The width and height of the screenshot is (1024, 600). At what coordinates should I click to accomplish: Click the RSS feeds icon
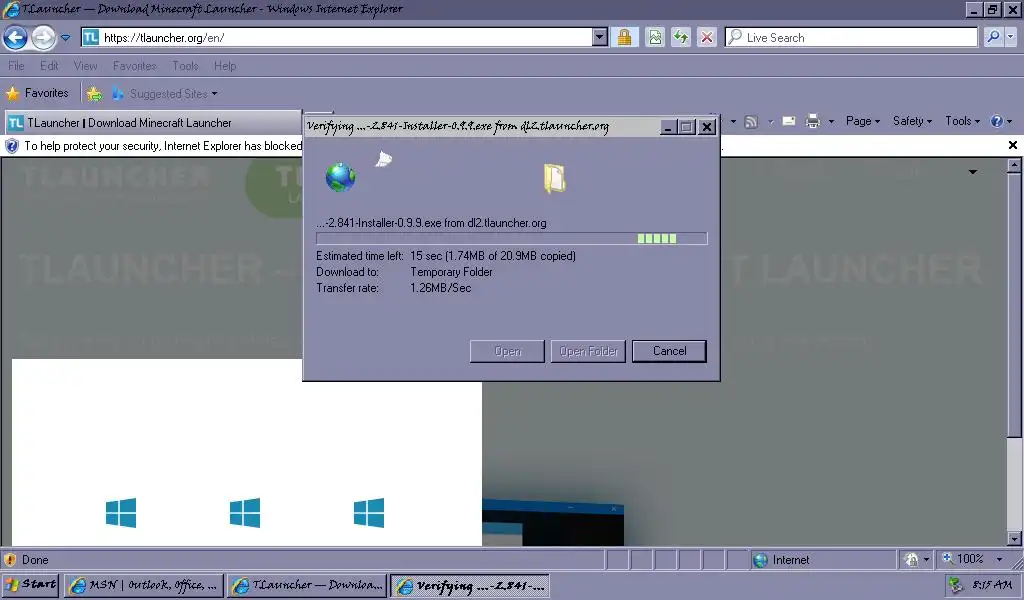(x=751, y=121)
